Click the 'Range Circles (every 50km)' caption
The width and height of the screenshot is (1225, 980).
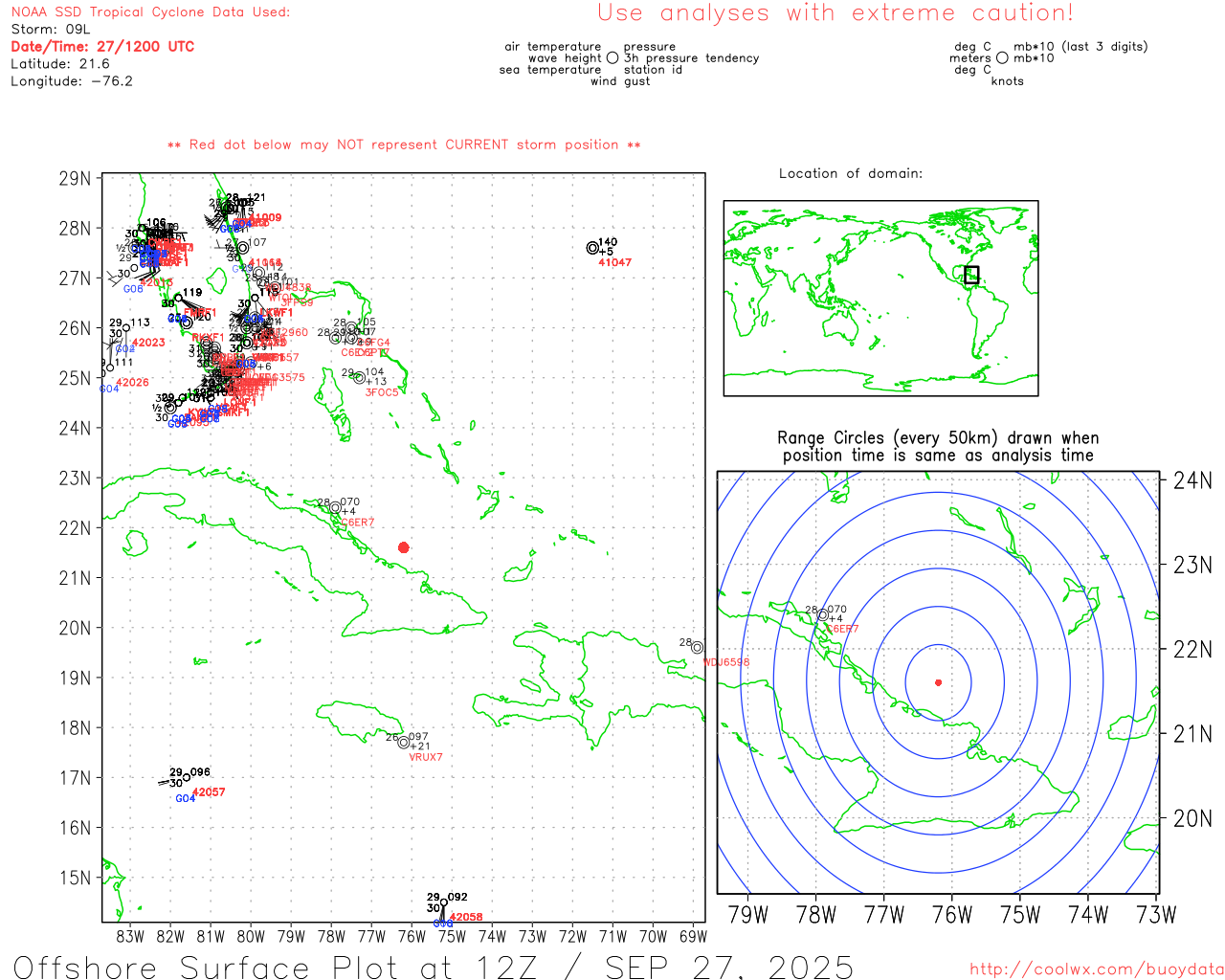coord(938,446)
